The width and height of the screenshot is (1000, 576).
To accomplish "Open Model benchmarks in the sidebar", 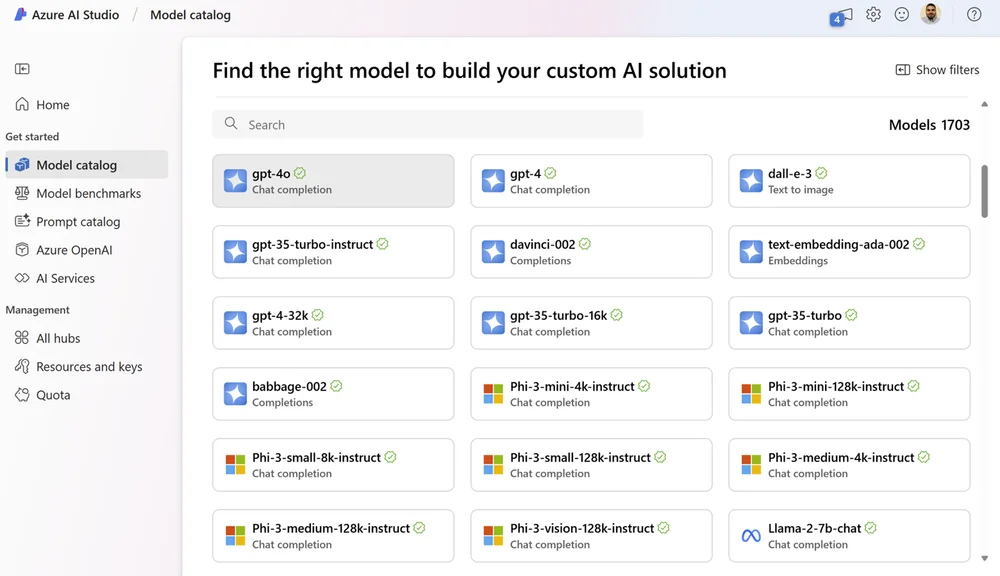I will pyautogui.click(x=87, y=193).
